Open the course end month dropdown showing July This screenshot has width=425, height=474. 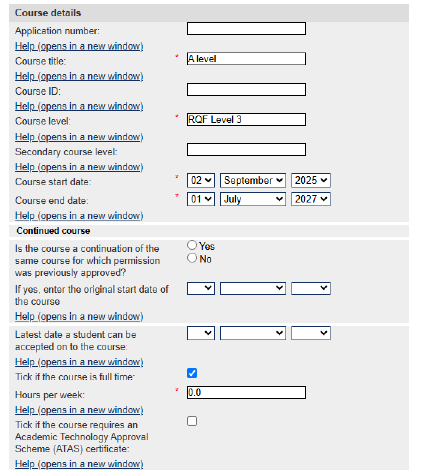pyautogui.click(x=253, y=199)
